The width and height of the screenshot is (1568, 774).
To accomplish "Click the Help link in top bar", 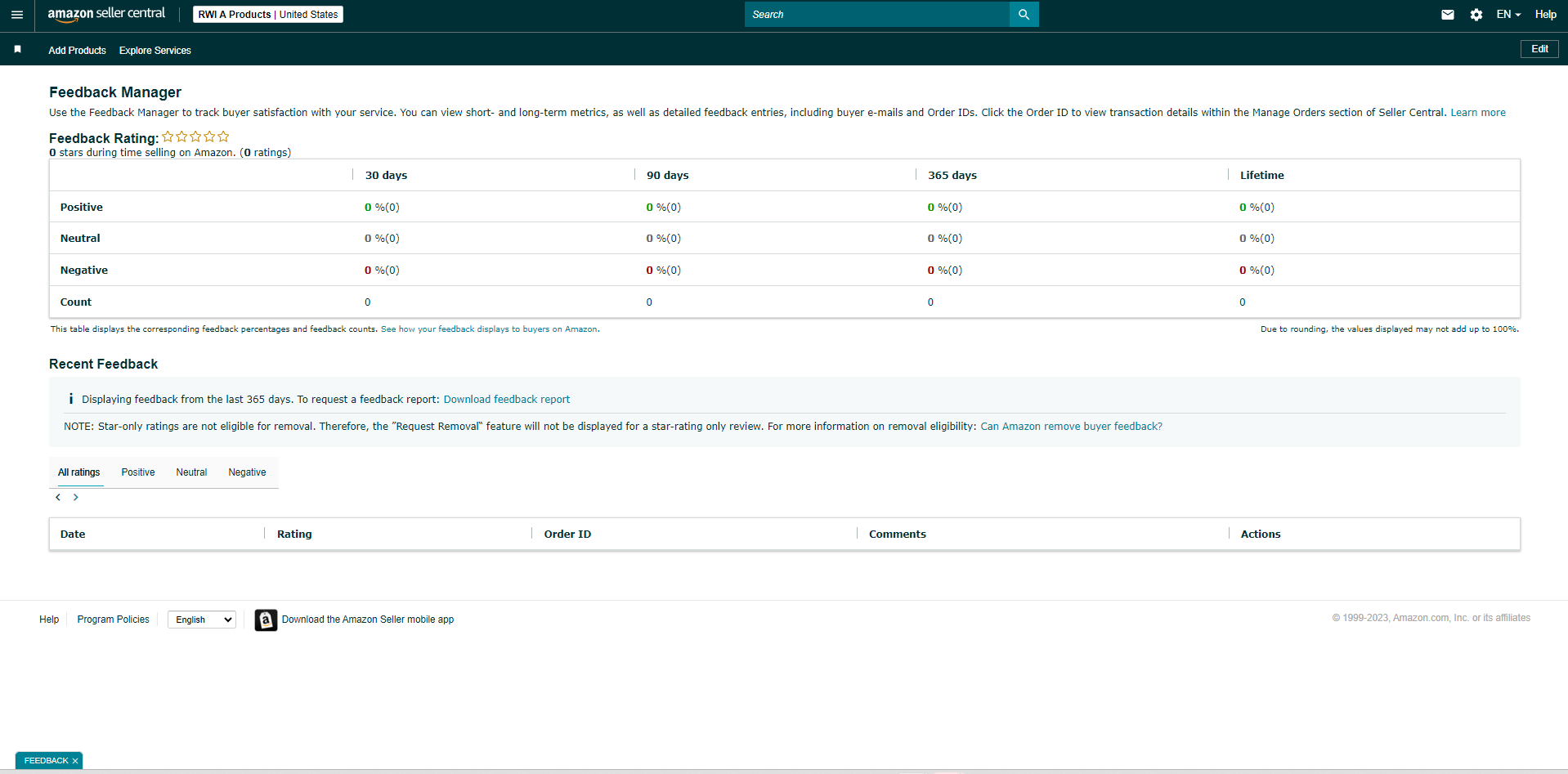I will (1545, 15).
